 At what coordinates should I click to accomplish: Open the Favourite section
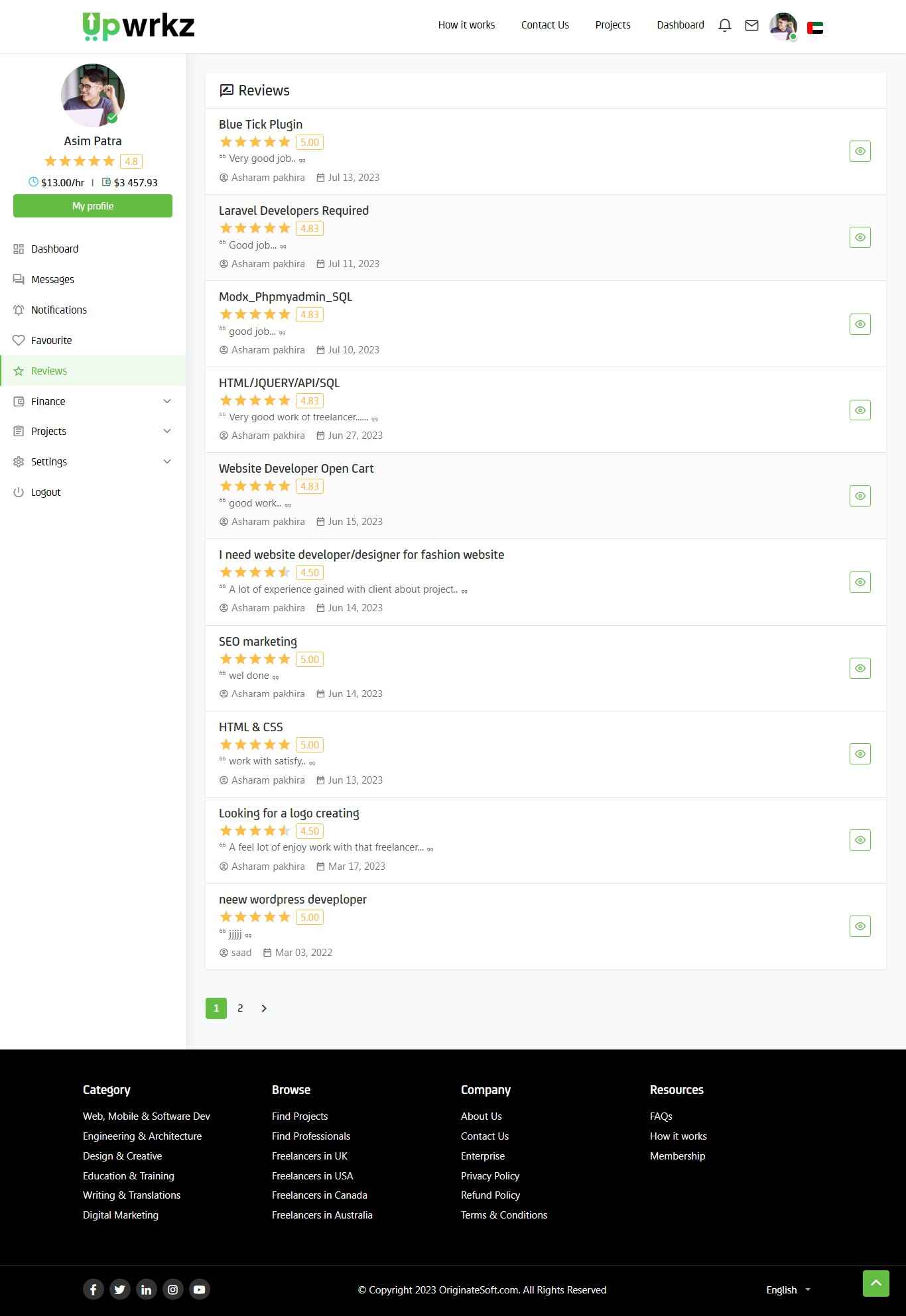(x=51, y=340)
